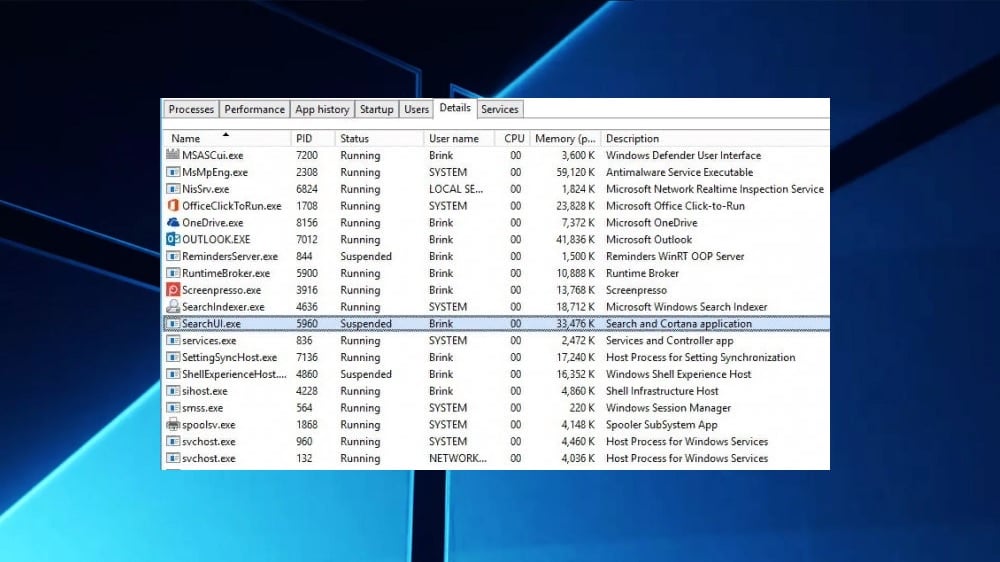Click the Spooler SubSystem App description
Viewport: 1000px width, 562px height.
coord(661,425)
